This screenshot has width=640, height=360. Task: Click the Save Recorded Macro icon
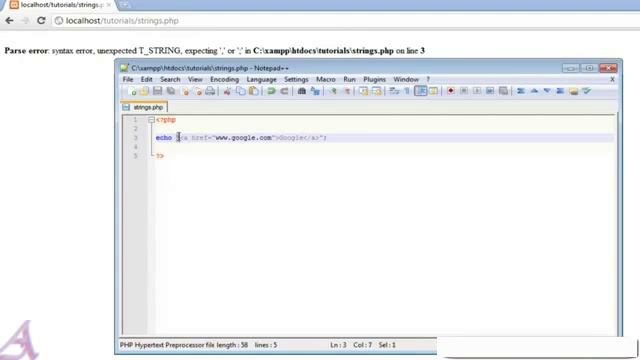[x=503, y=91]
